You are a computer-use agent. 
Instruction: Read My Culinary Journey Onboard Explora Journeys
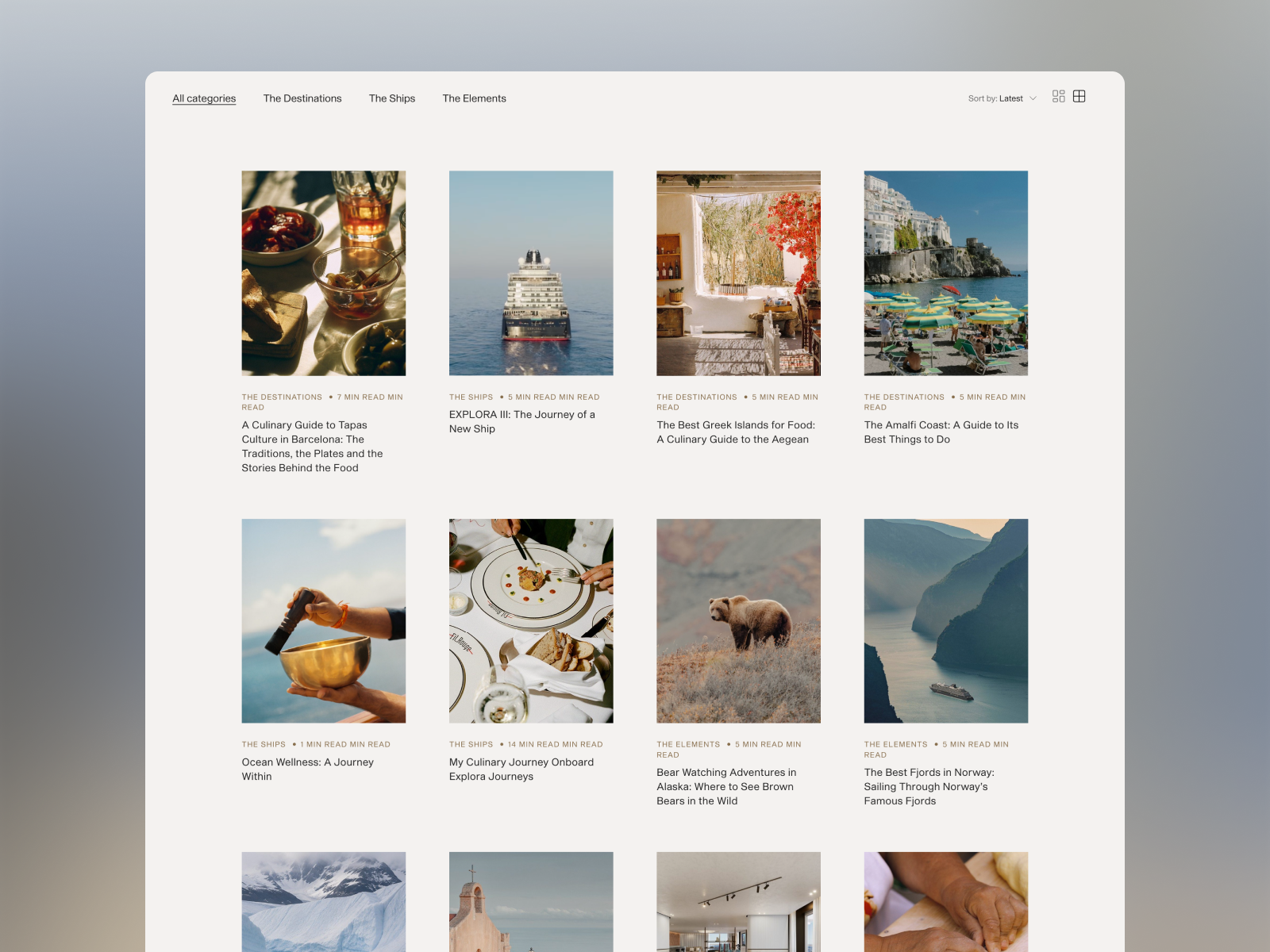pos(521,770)
